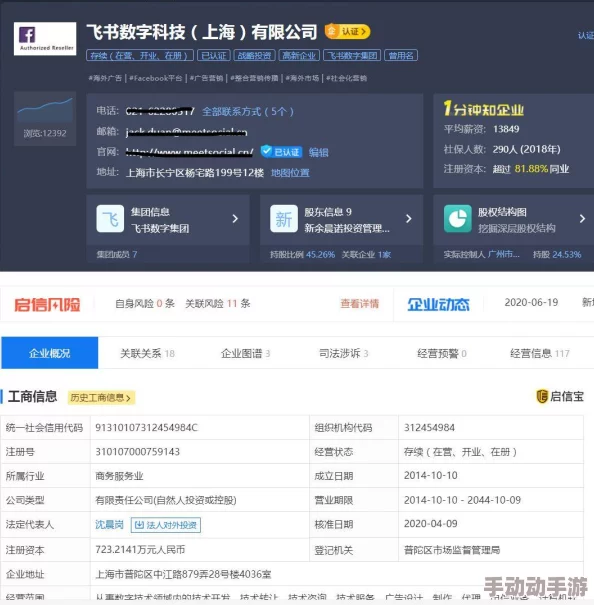594x605 pixels.
Task: Open 全部联系方式 (5个) link
Action: pyautogui.click(x=248, y=112)
